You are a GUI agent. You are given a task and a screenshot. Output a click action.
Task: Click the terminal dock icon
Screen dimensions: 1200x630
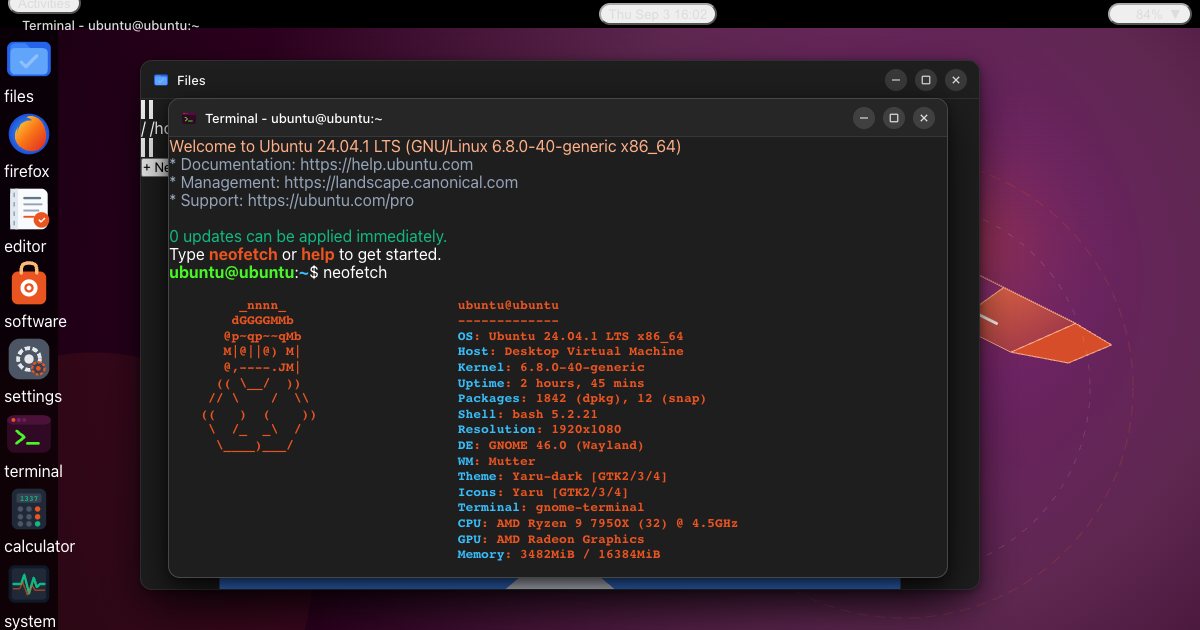point(29,434)
